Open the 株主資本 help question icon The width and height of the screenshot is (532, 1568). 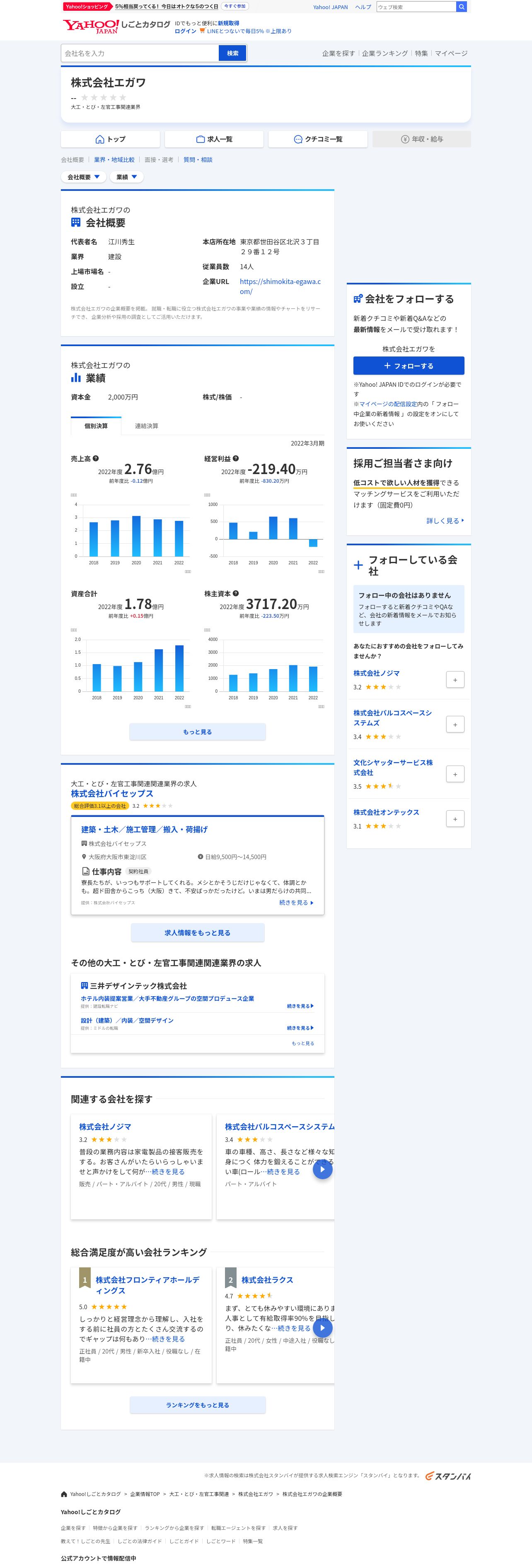pyautogui.click(x=236, y=593)
